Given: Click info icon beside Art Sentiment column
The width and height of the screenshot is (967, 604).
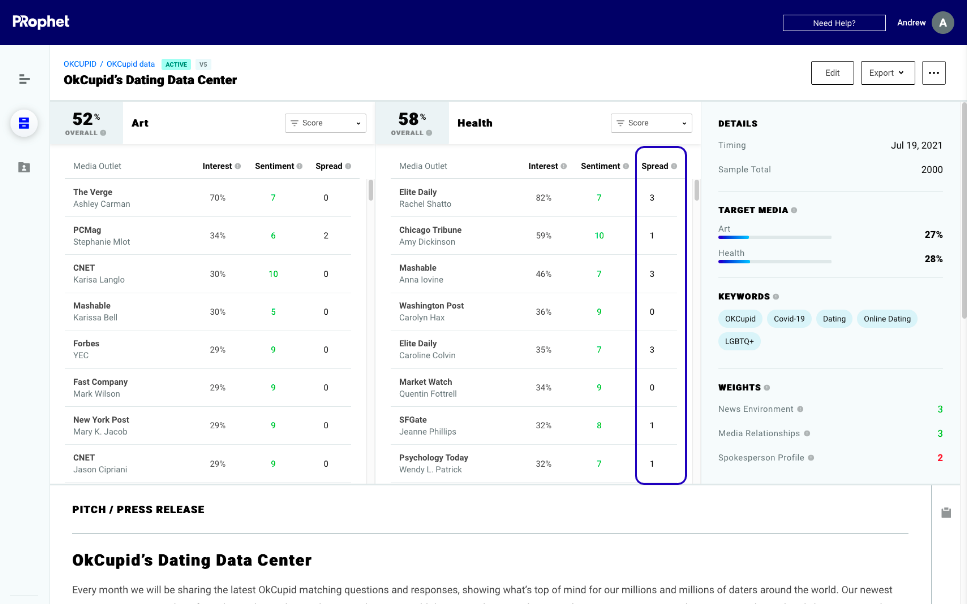Looking at the screenshot, I should [300, 166].
